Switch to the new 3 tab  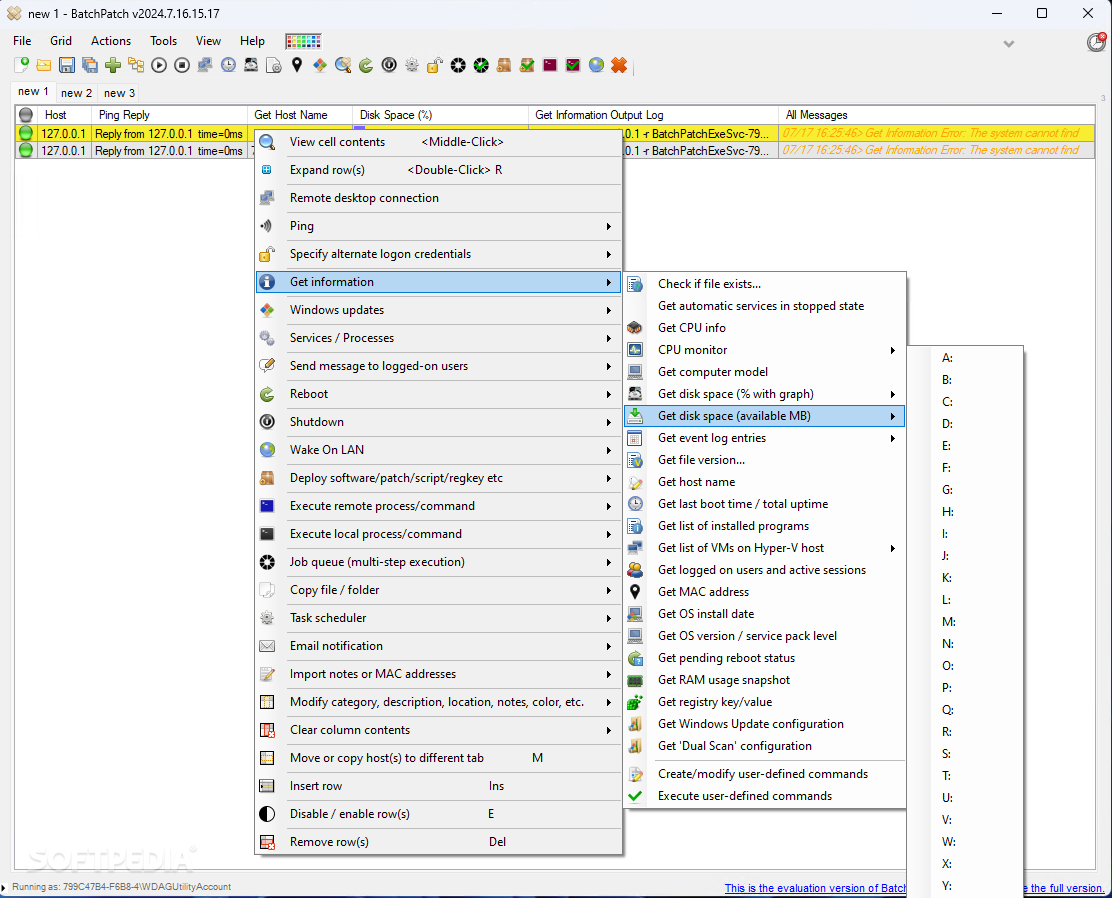pyautogui.click(x=119, y=93)
